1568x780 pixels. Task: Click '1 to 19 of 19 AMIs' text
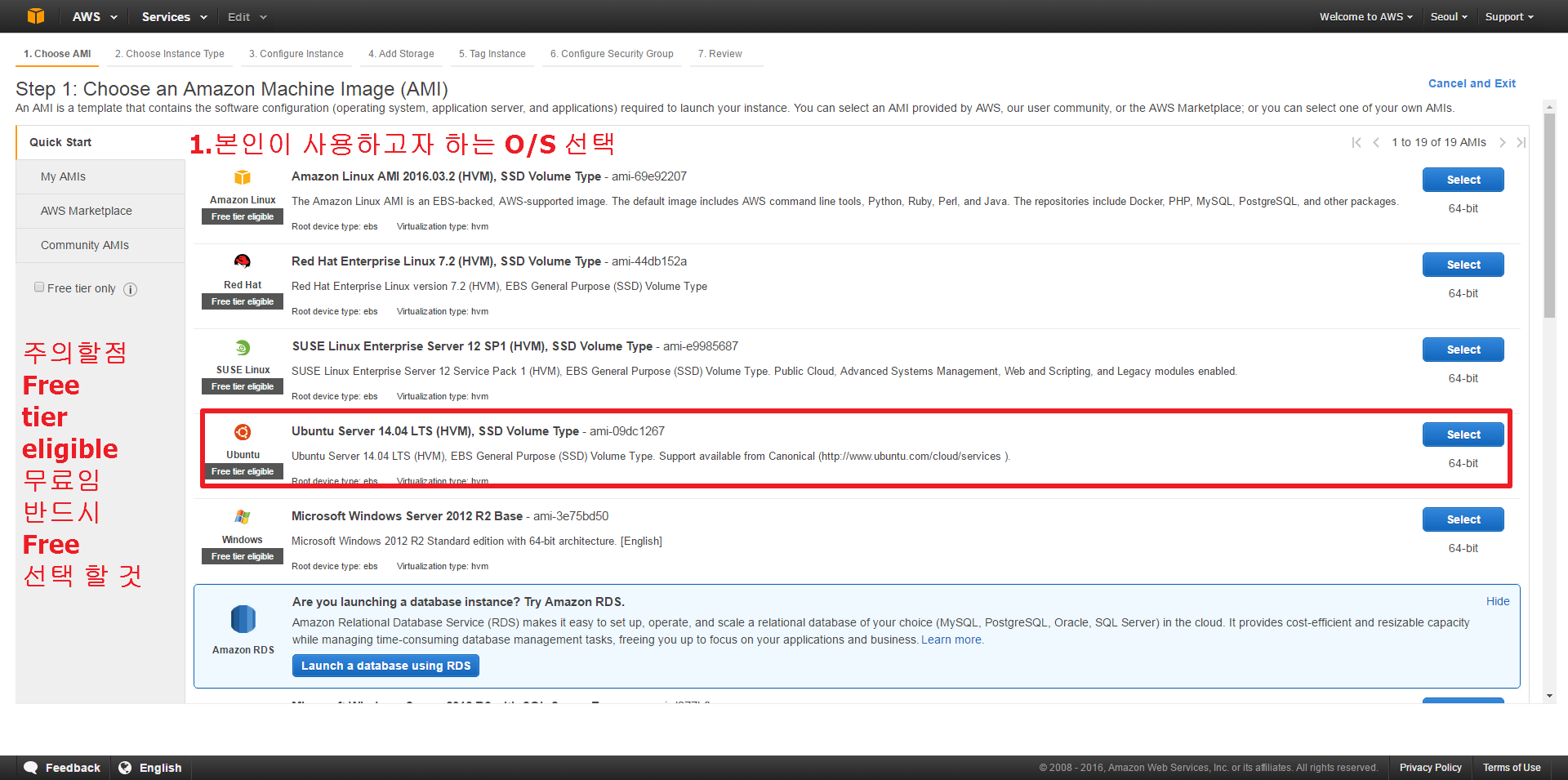point(1439,142)
